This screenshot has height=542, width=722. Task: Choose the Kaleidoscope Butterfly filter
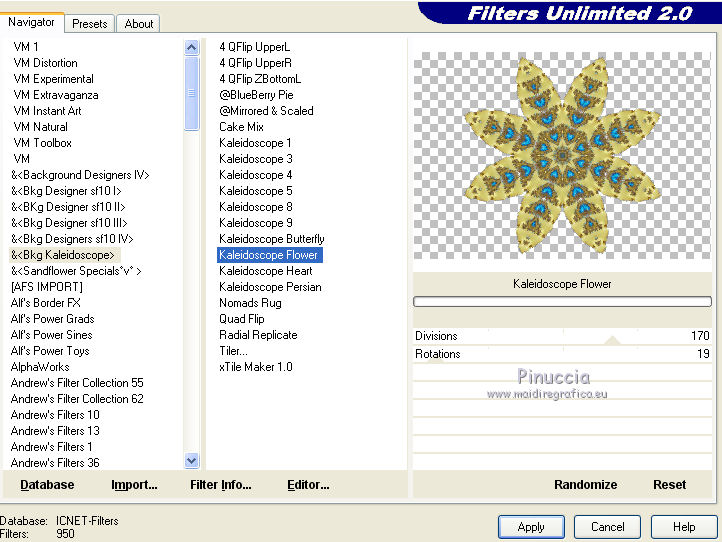click(272, 239)
